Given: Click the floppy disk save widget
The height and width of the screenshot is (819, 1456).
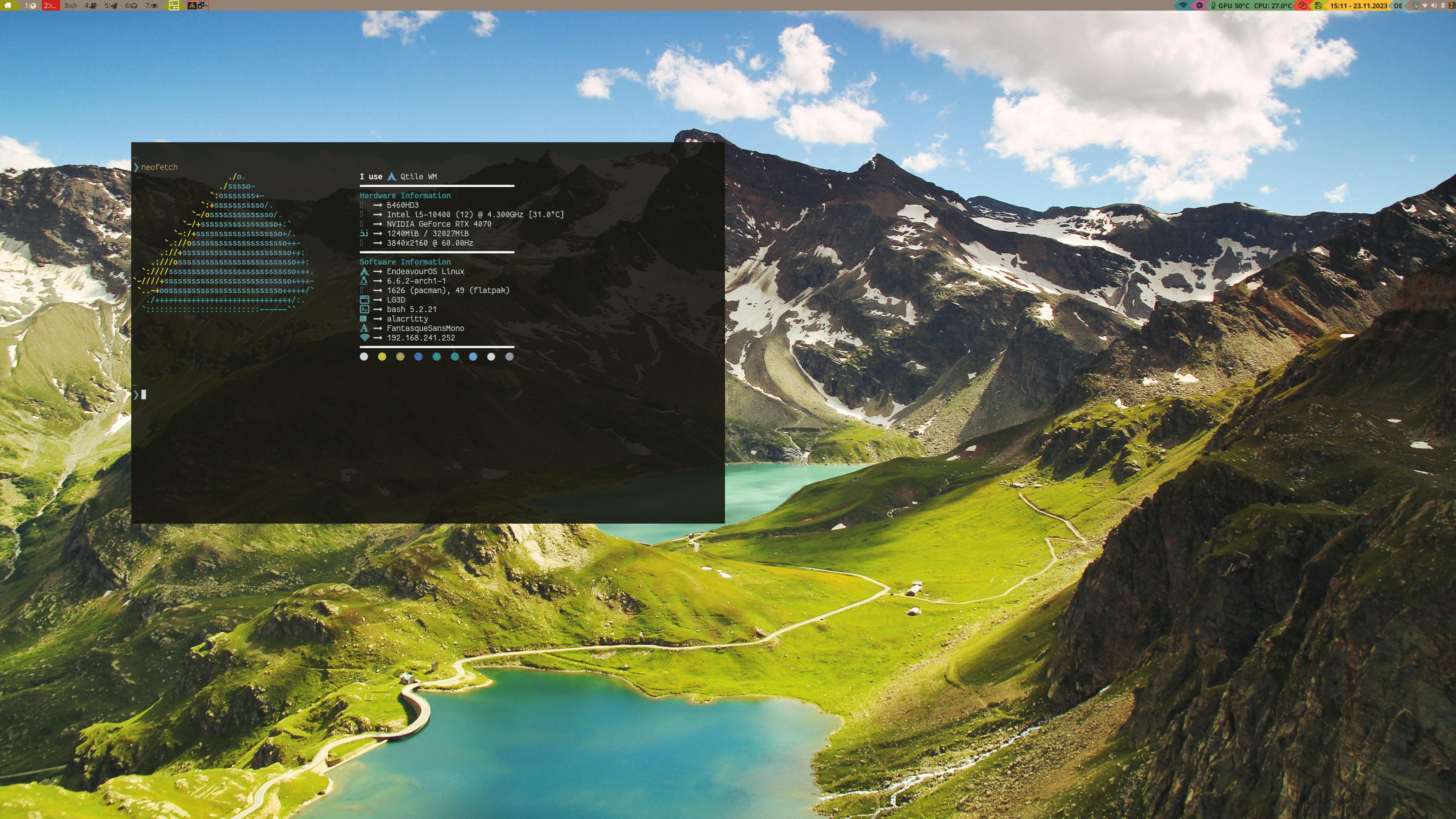Looking at the screenshot, I should tap(1318, 6).
